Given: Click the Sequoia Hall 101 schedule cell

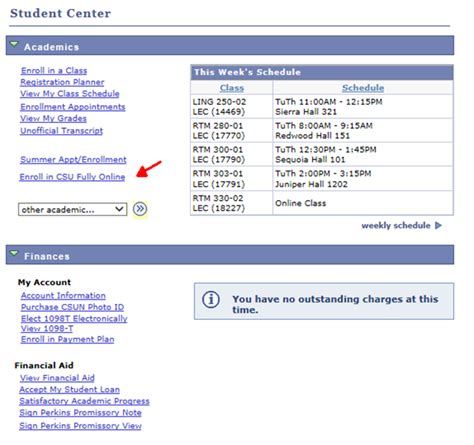Looking at the screenshot, I should [x=363, y=155].
